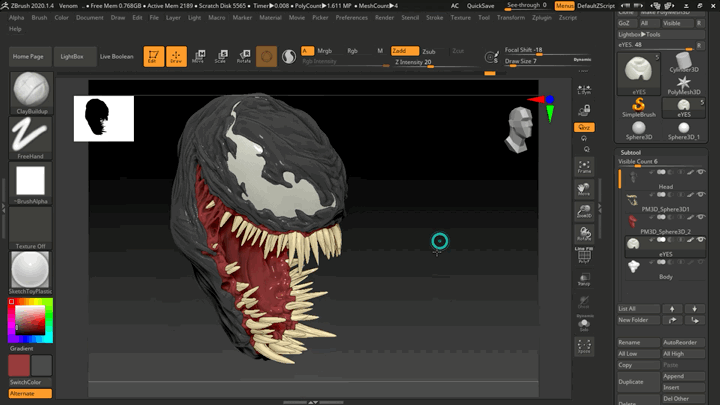Select eYES tool thumbnail in Tool palette
The height and width of the screenshot is (405, 720).
[x=639, y=74]
